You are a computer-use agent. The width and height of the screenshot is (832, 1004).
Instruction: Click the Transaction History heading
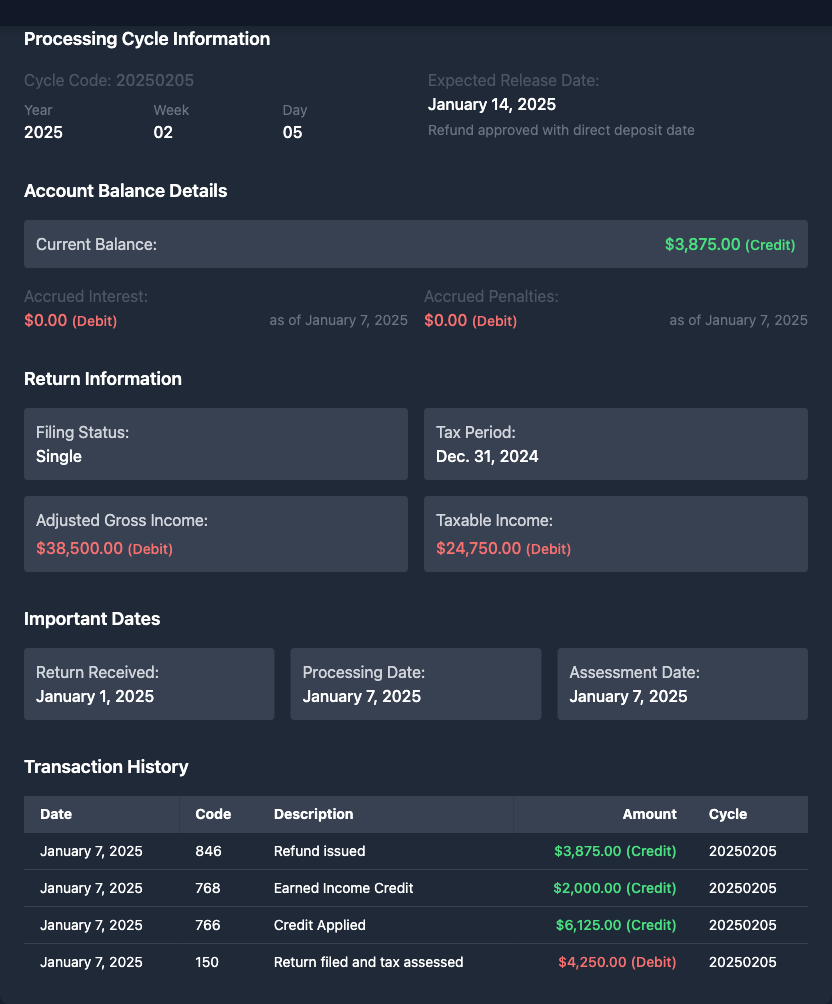point(106,767)
